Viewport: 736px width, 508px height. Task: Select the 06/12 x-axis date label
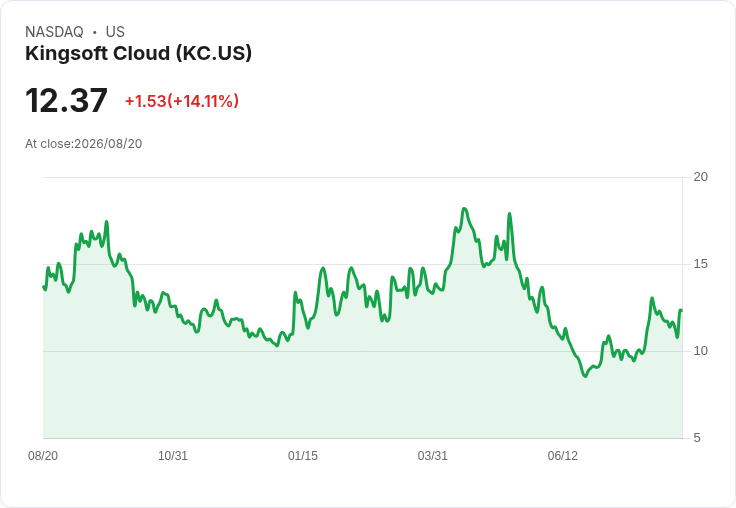pos(562,455)
